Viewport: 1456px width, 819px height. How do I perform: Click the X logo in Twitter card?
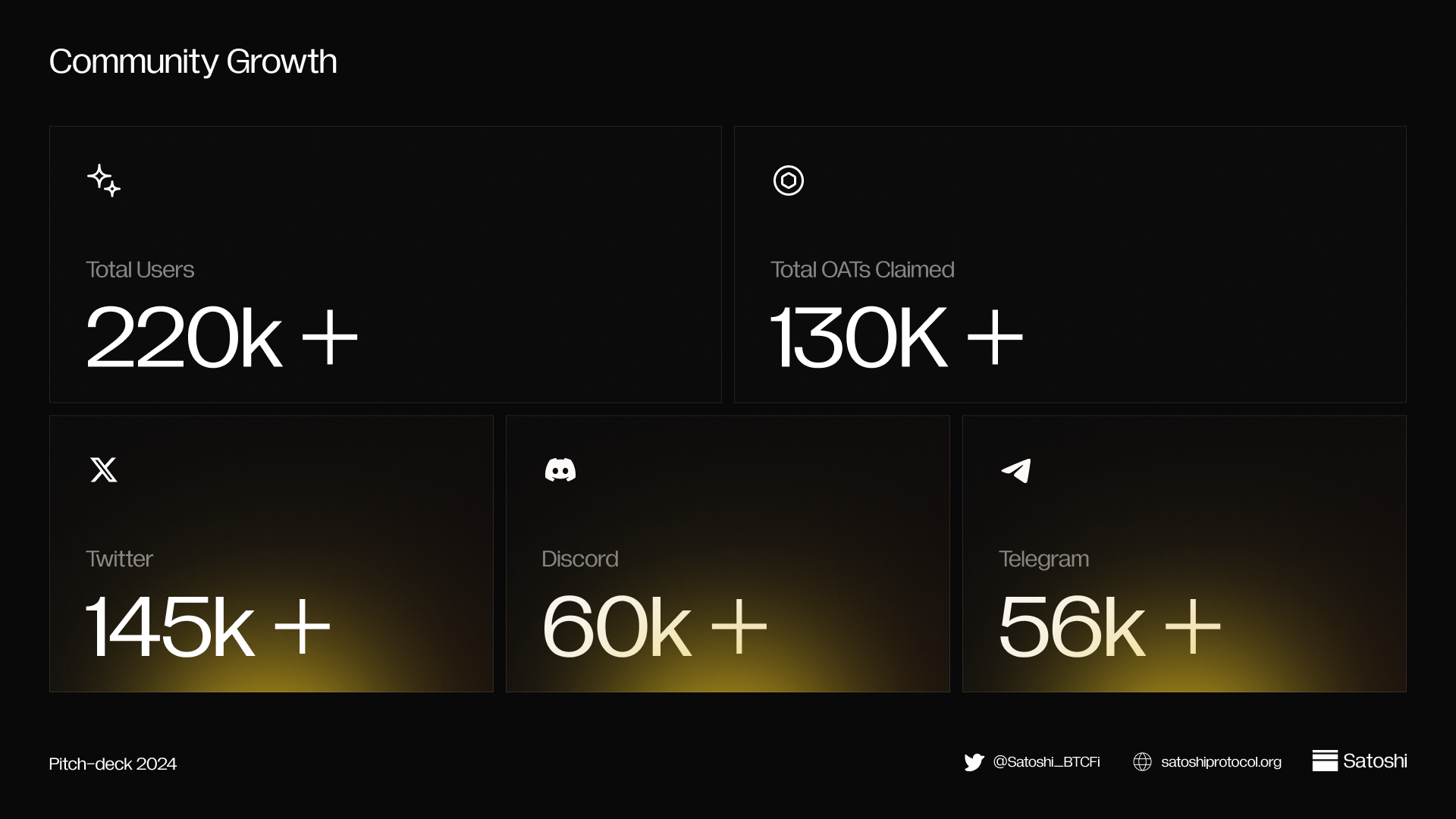(x=104, y=469)
